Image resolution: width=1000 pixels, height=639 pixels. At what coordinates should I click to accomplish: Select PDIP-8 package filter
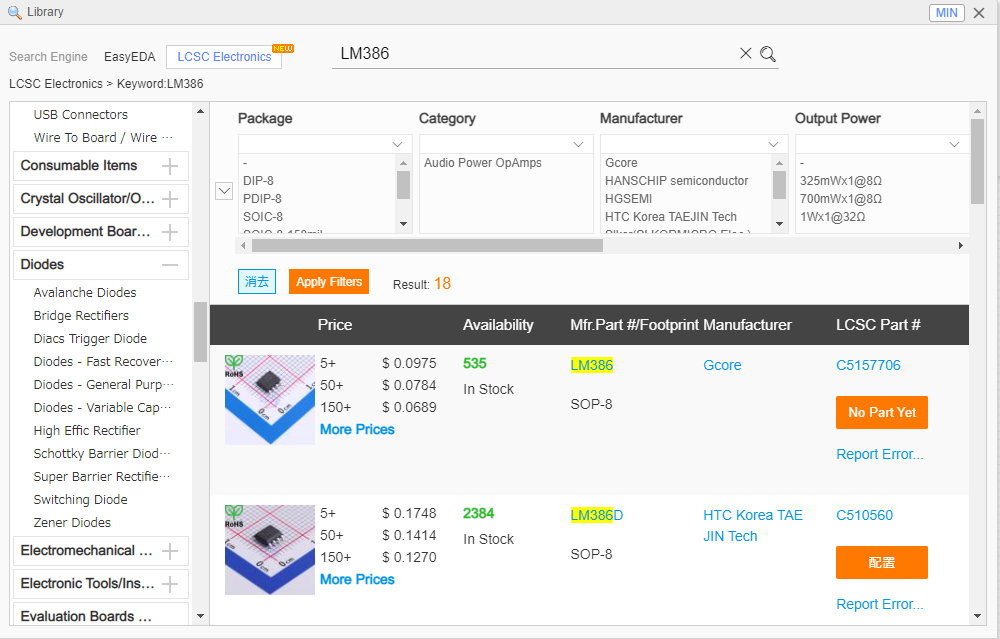coord(262,199)
